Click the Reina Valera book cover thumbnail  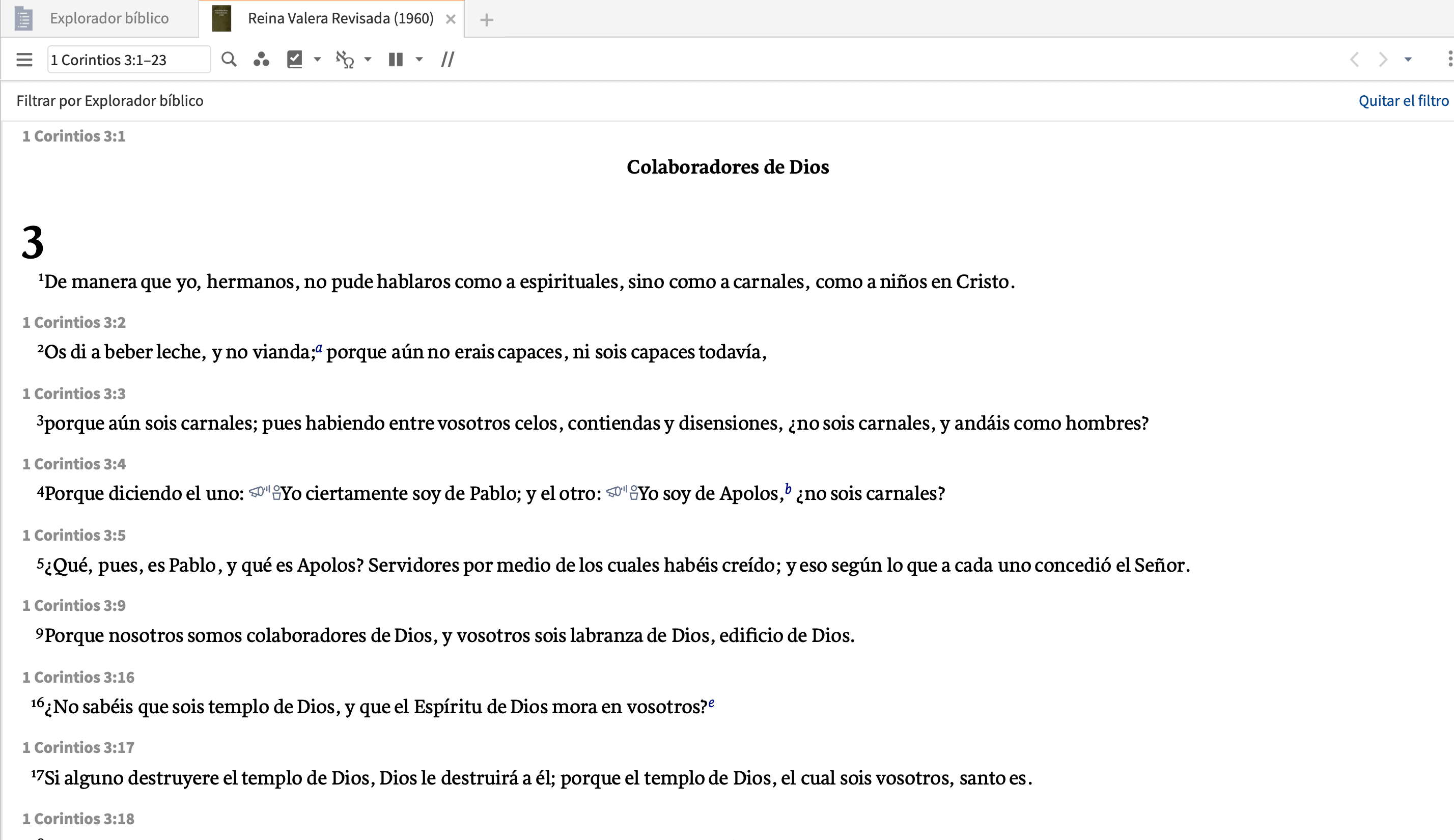[221, 18]
